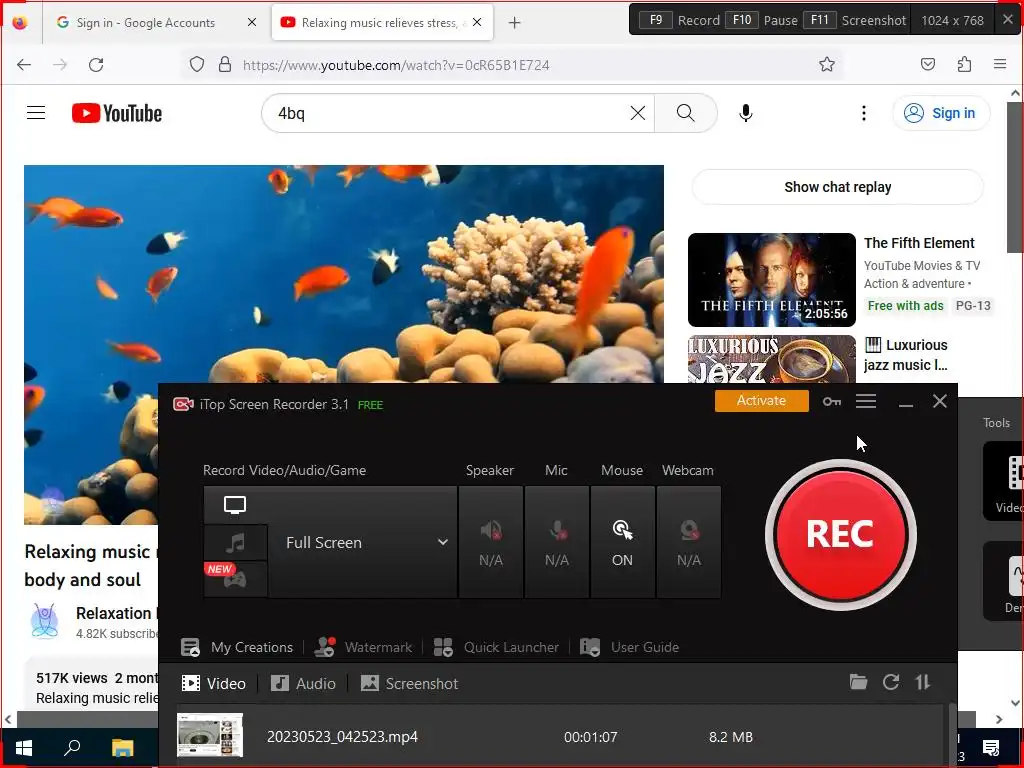Select file name 20230523_042523.mp4
Screen dimensions: 1024x768
click(342, 737)
